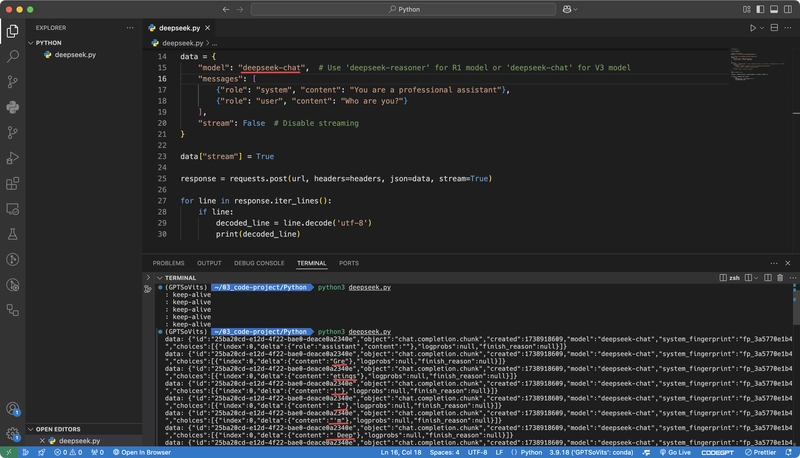
Task: Open the Accounts menu icon
Action: point(12,409)
